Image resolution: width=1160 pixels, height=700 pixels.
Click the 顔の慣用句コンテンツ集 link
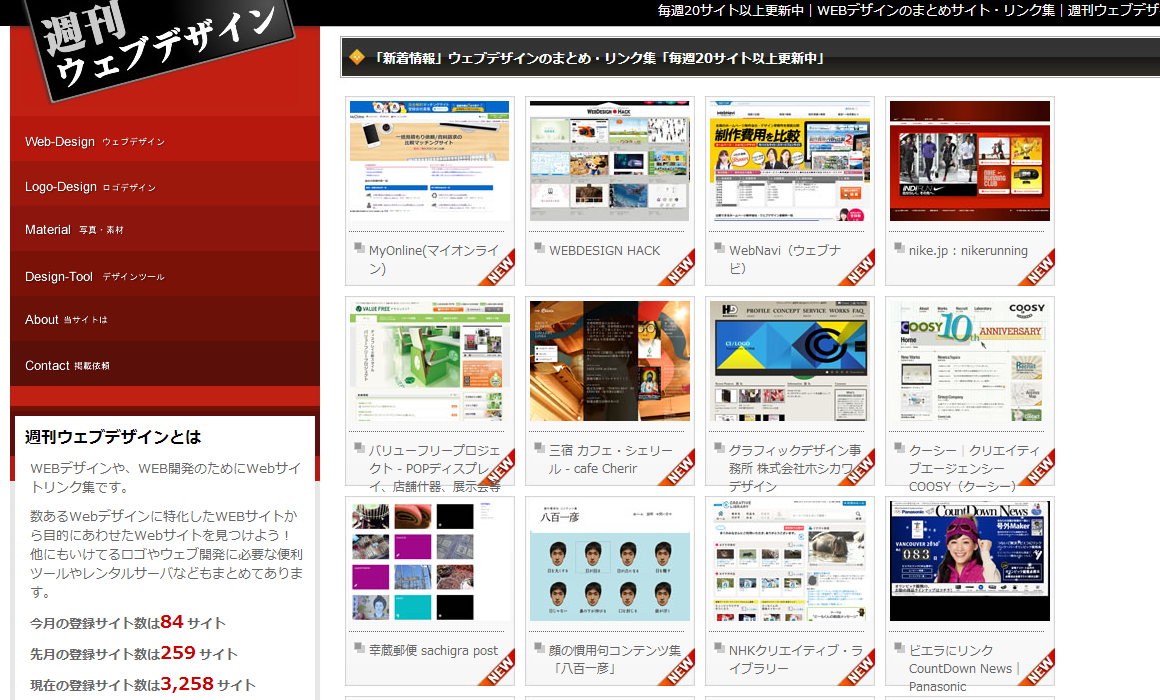click(615, 659)
